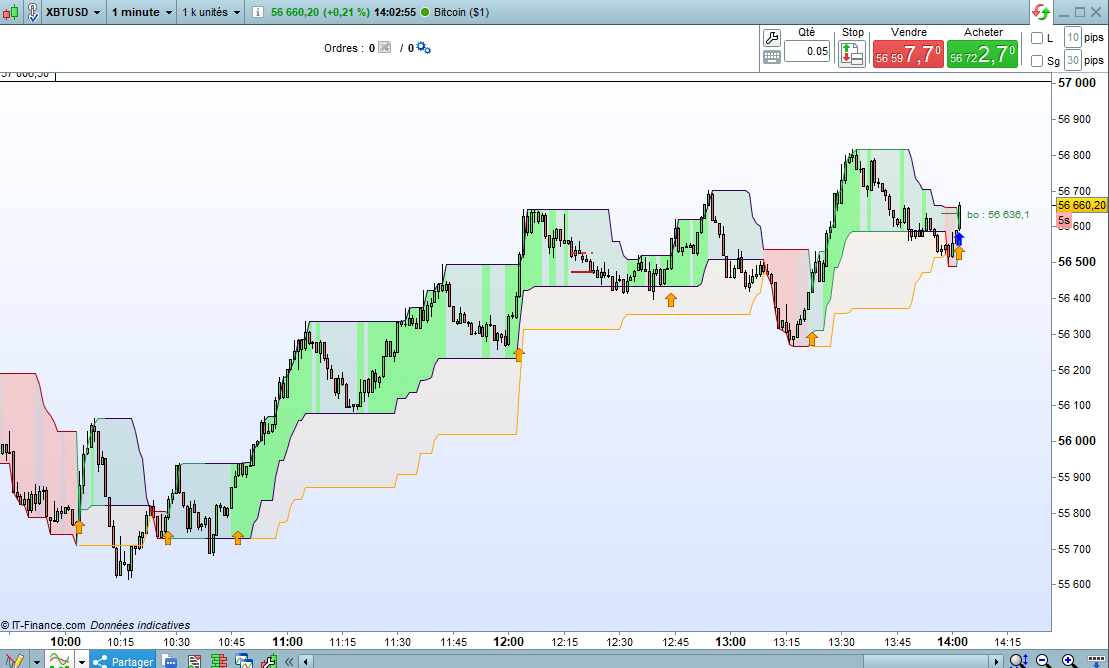Click the 11:00 time axis label

pyautogui.click(x=287, y=642)
